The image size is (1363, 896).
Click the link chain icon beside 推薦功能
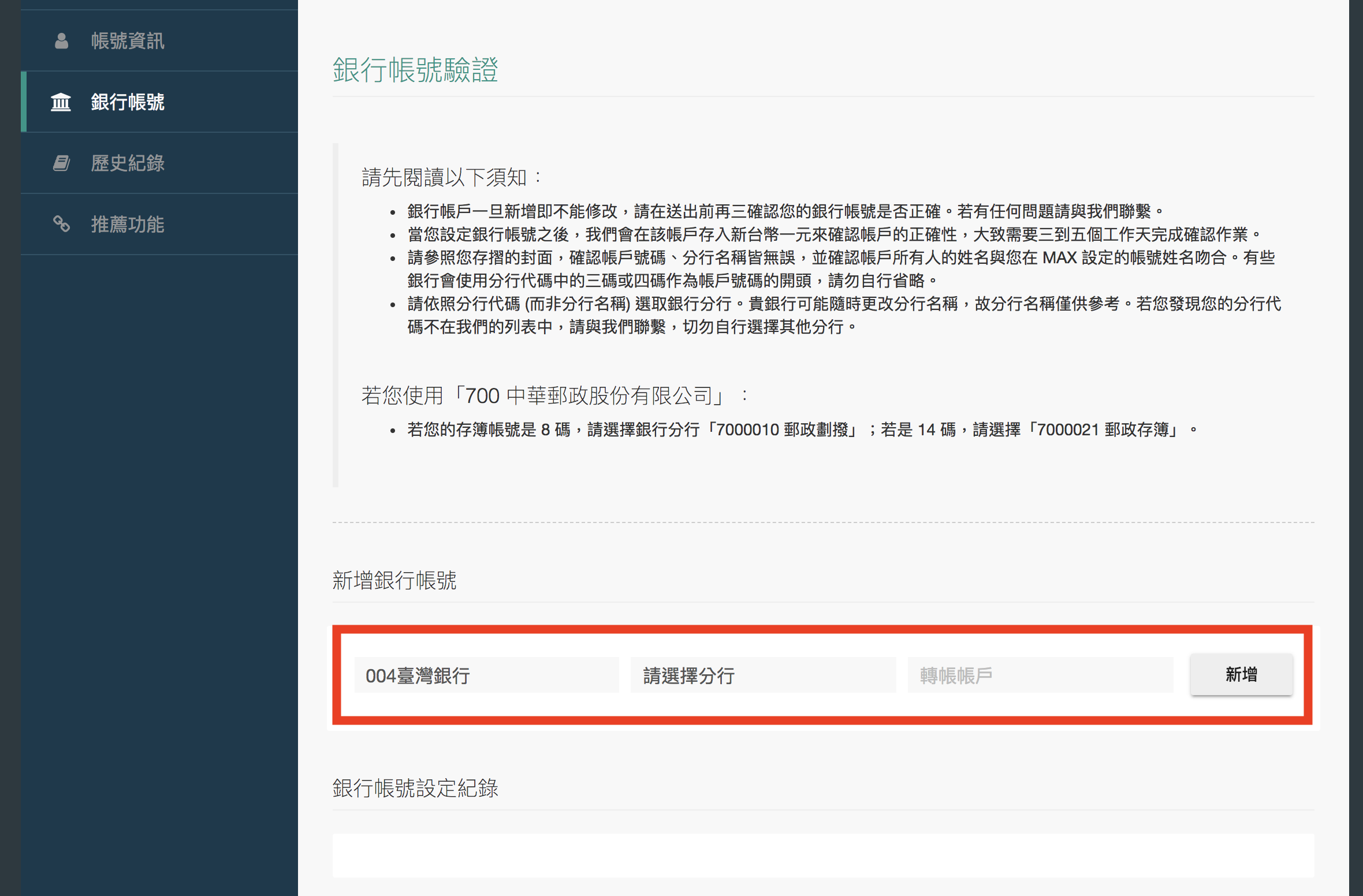61,224
